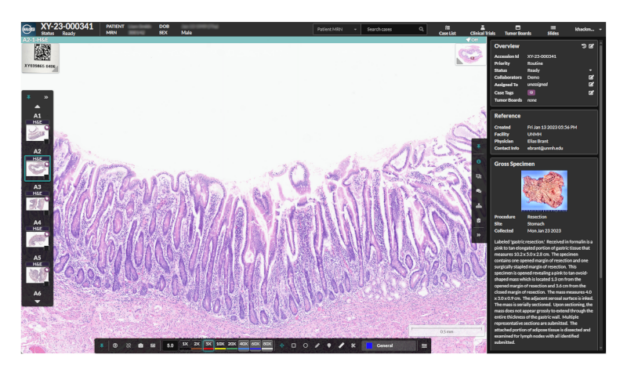
Task: Click the A2-1-H&E slide title bar
Action: tap(254, 40)
